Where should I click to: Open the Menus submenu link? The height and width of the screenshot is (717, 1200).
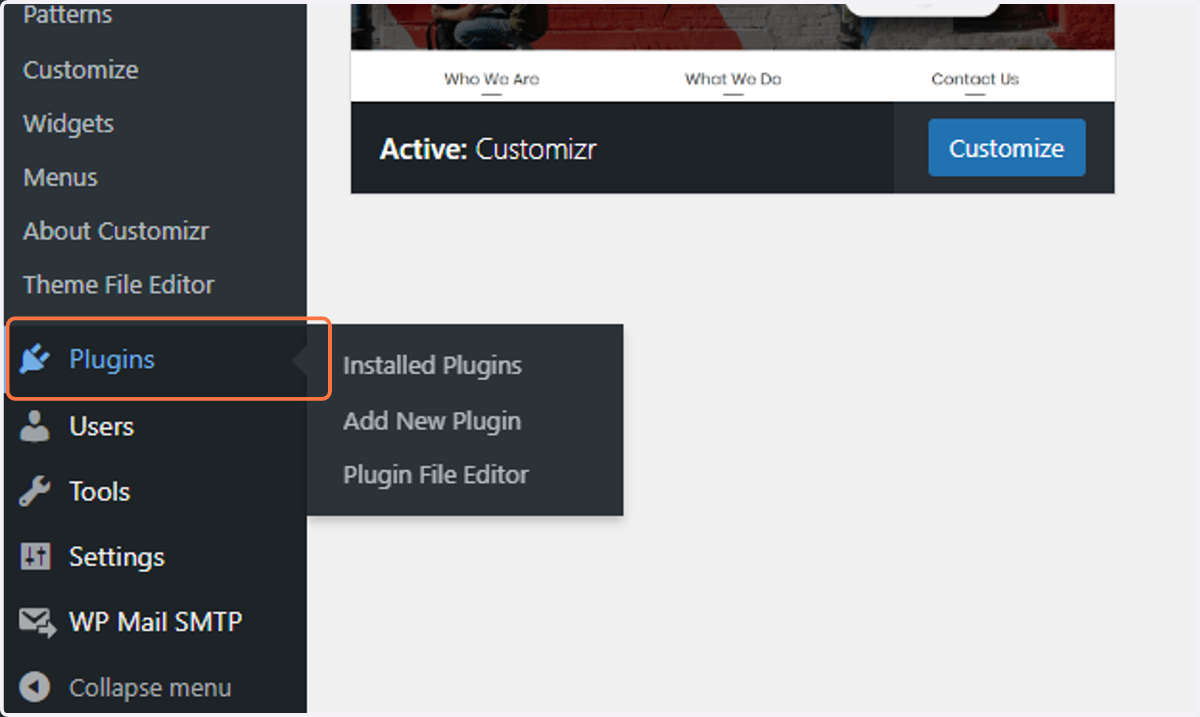(60, 177)
